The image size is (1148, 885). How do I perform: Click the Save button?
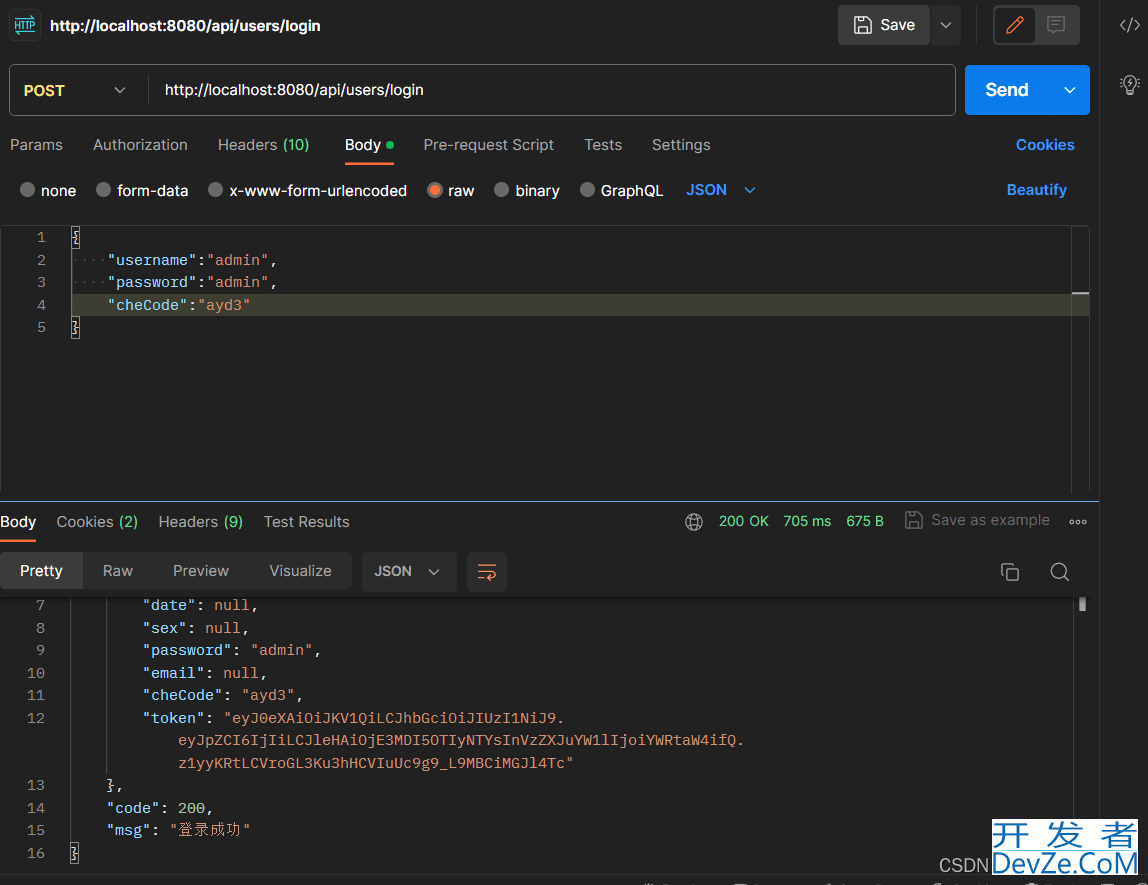pyautogui.click(x=884, y=25)
